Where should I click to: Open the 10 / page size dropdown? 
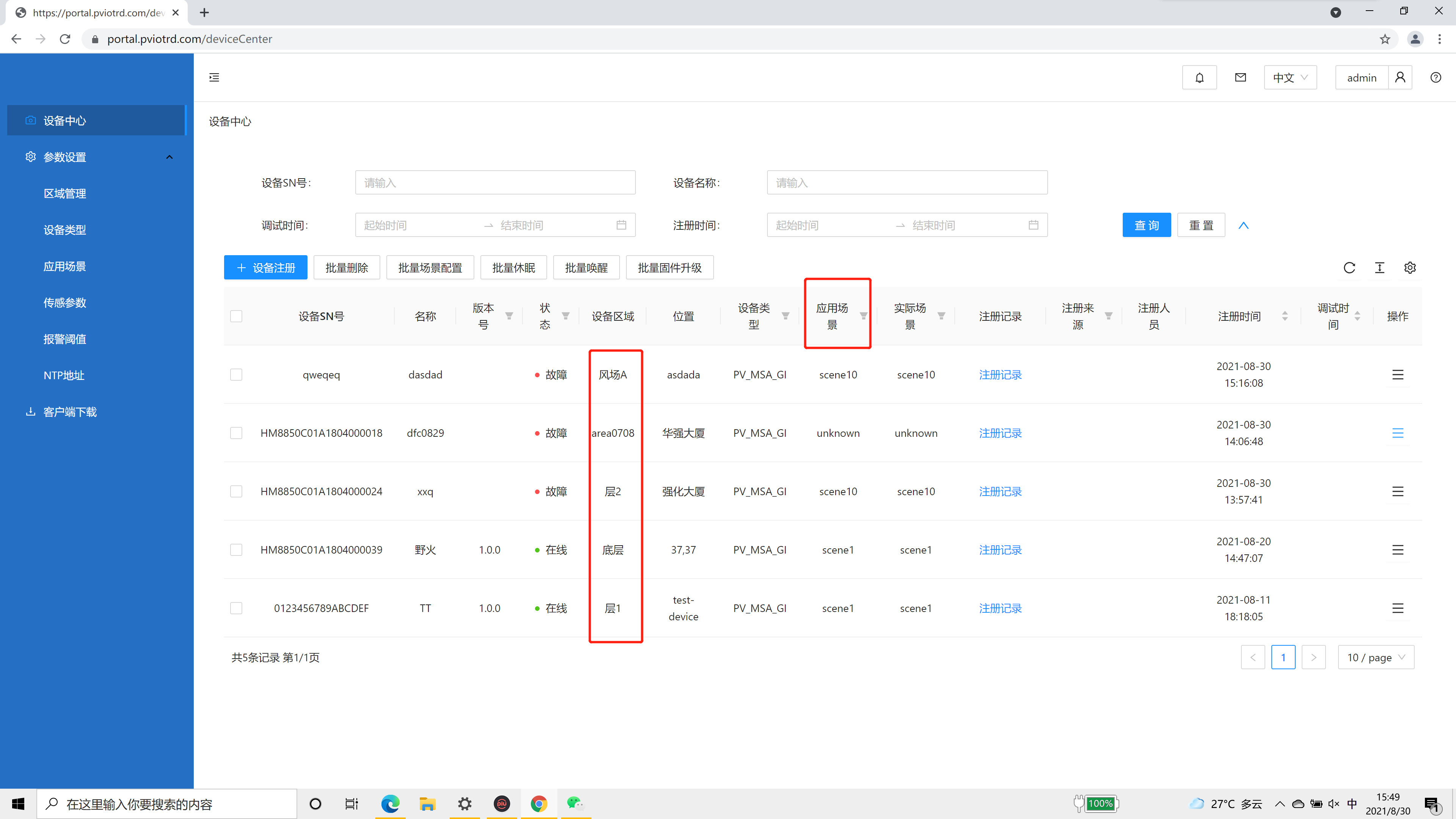pyautogui.click(x=1376, y=657)
